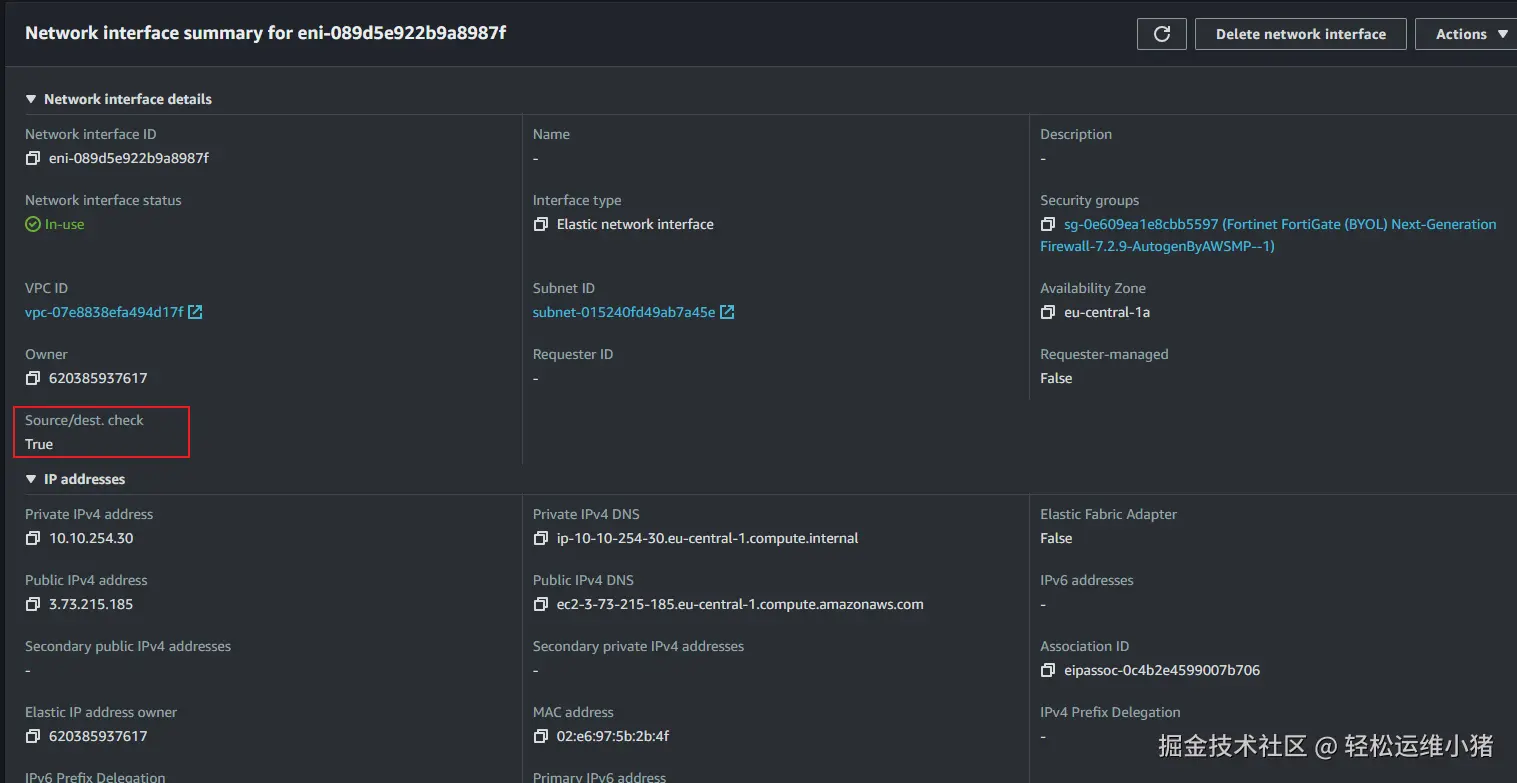Copy the public IPv4 DNS name
The width and height of the screenshot is (1517, 783).
pos(541,604)
